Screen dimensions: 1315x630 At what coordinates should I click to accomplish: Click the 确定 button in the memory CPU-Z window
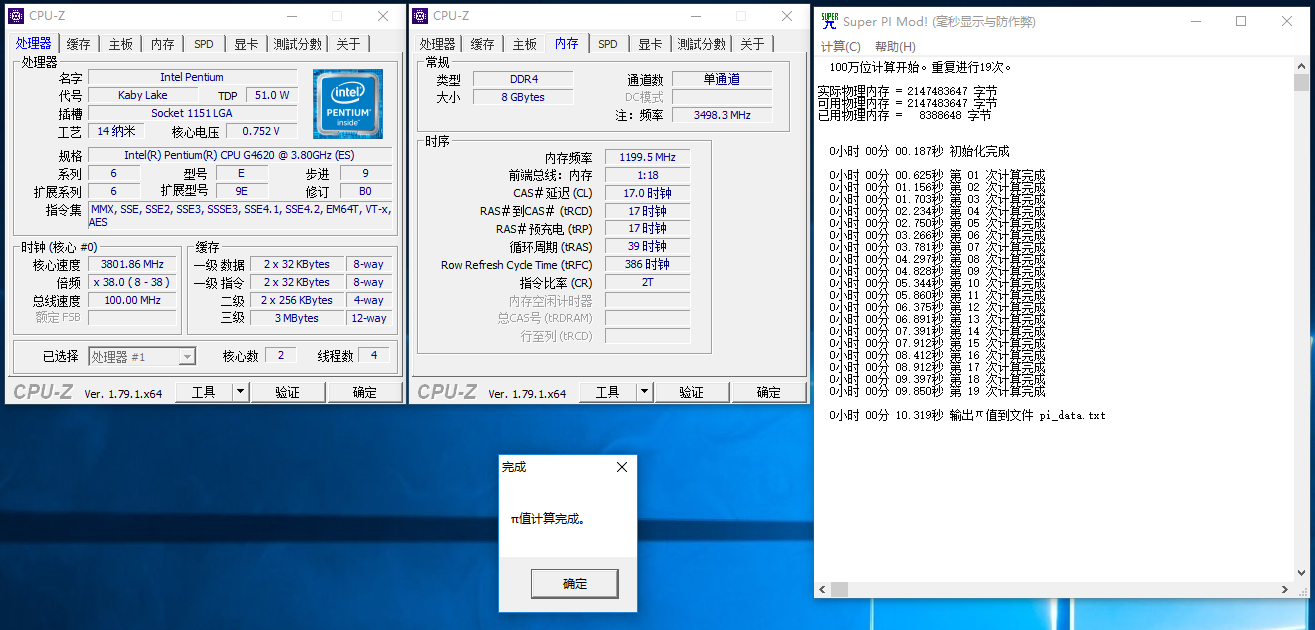[x=769, y=391]
